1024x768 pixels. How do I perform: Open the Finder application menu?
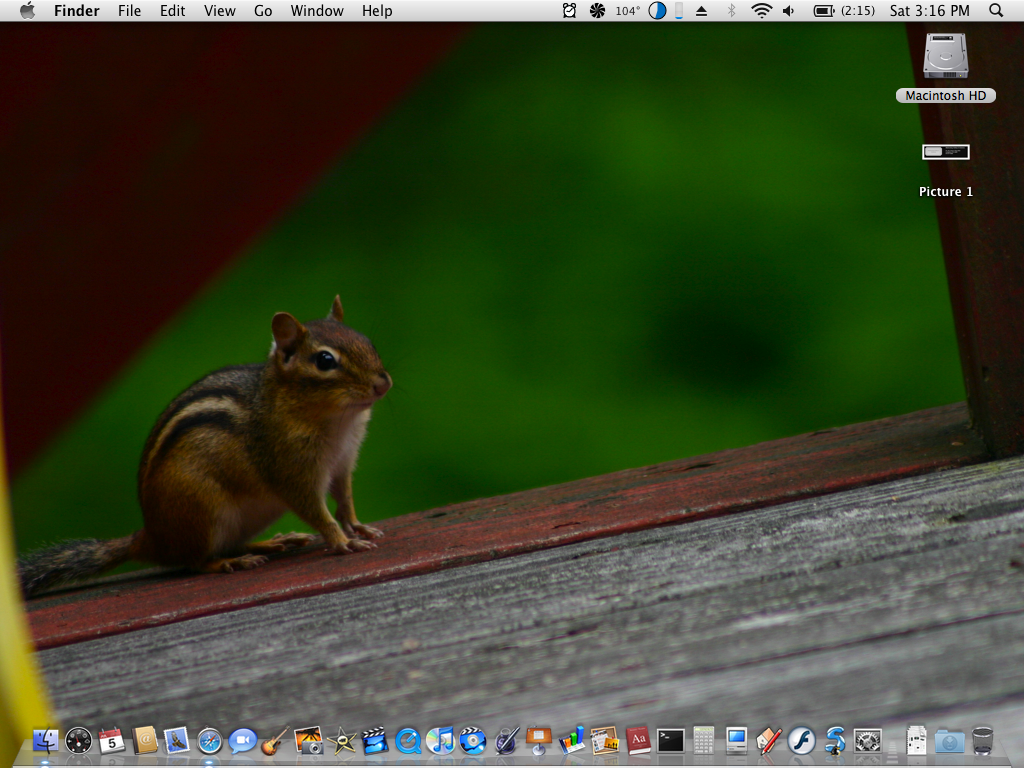(x=76, y=10)
